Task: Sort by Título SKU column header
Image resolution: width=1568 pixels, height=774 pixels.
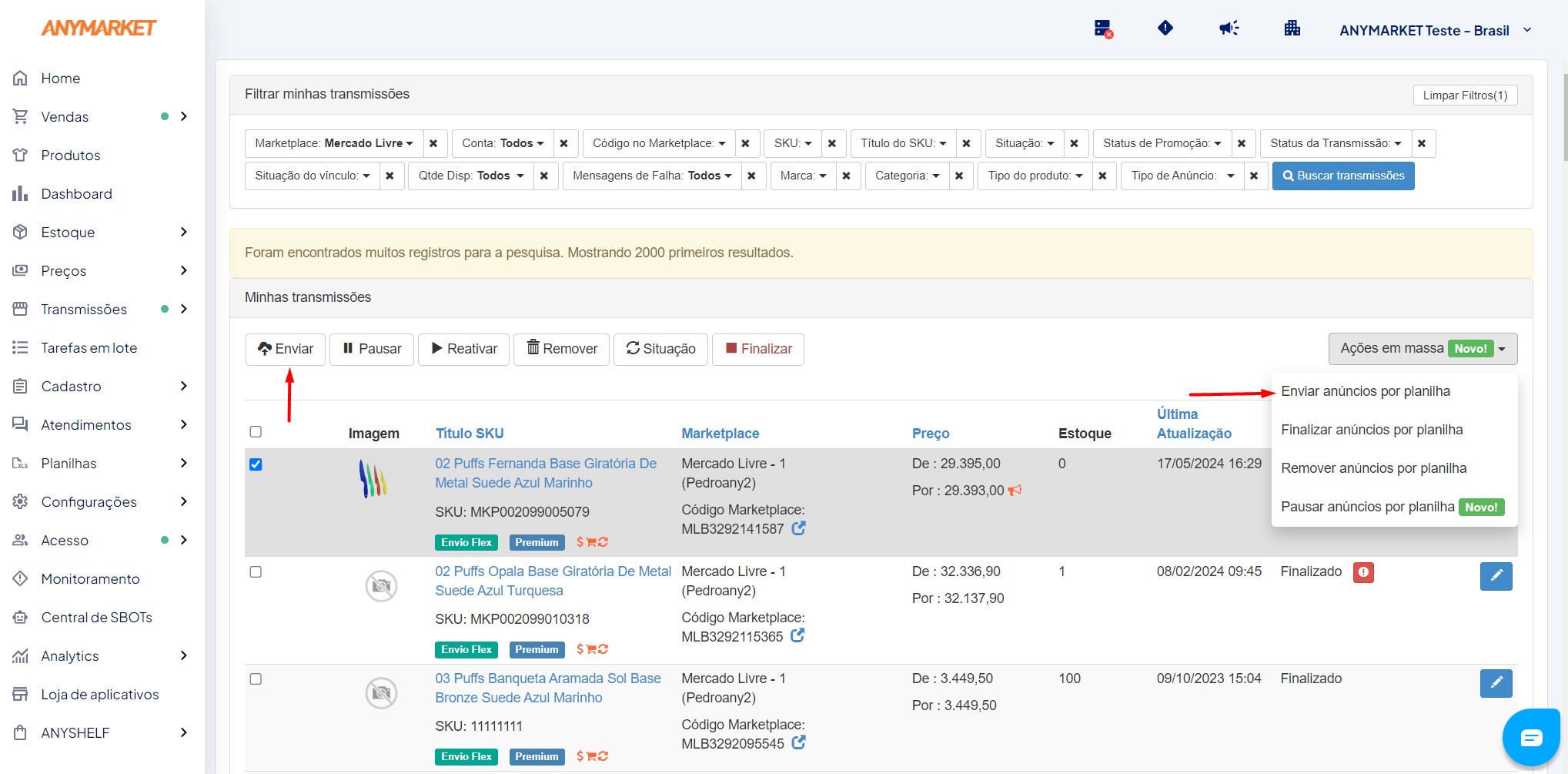Action: pos(470,434)
